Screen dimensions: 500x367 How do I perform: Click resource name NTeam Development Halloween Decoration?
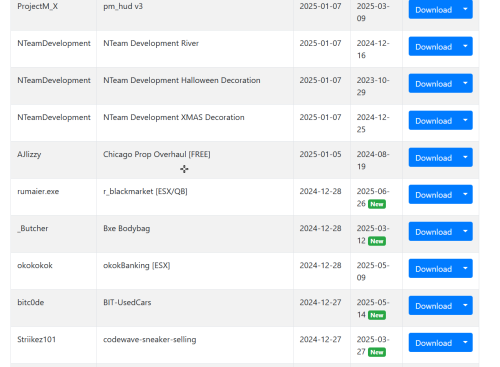pyautogui.click(x=182, y=80)
